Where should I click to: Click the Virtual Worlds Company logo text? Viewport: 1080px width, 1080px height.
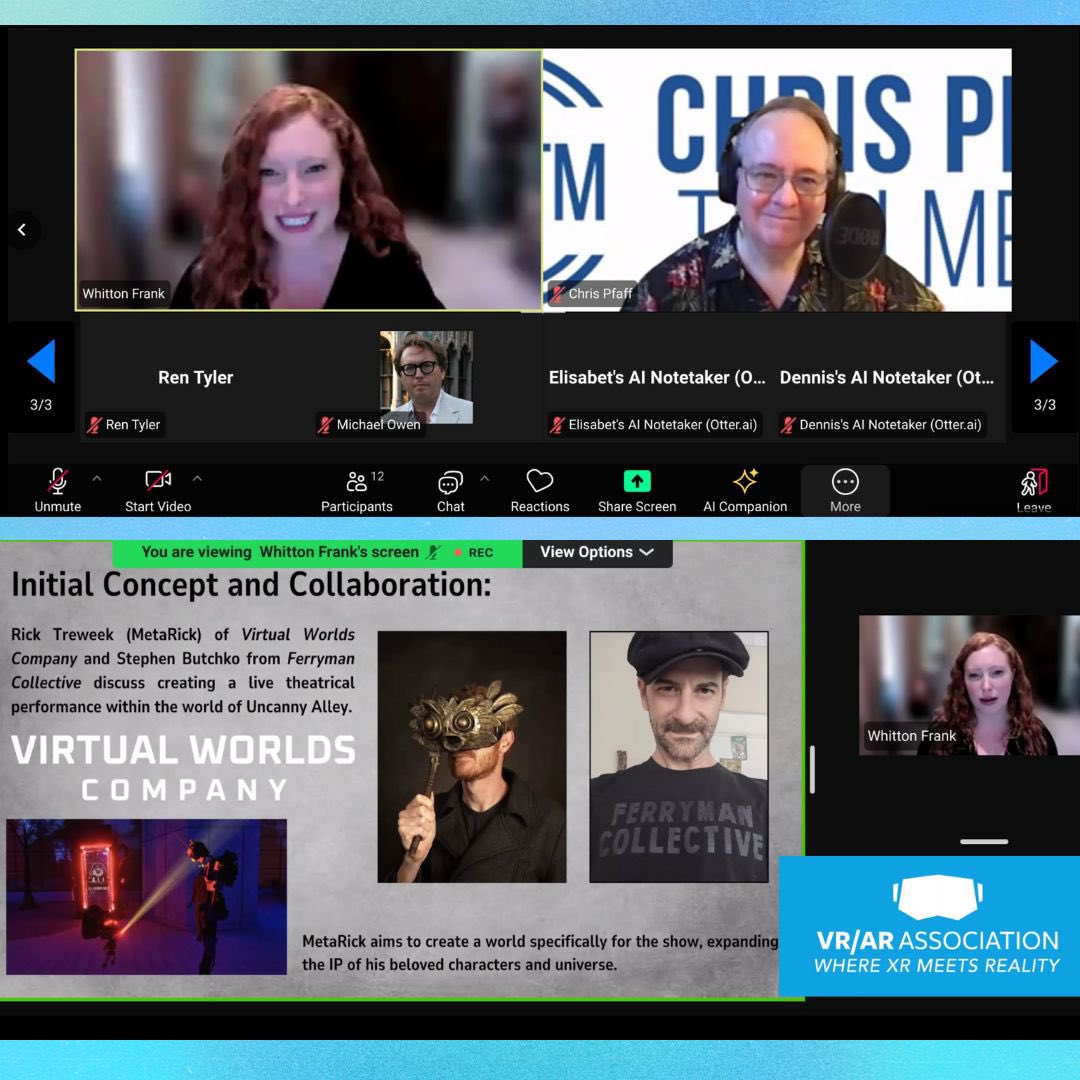coord(184,768)
